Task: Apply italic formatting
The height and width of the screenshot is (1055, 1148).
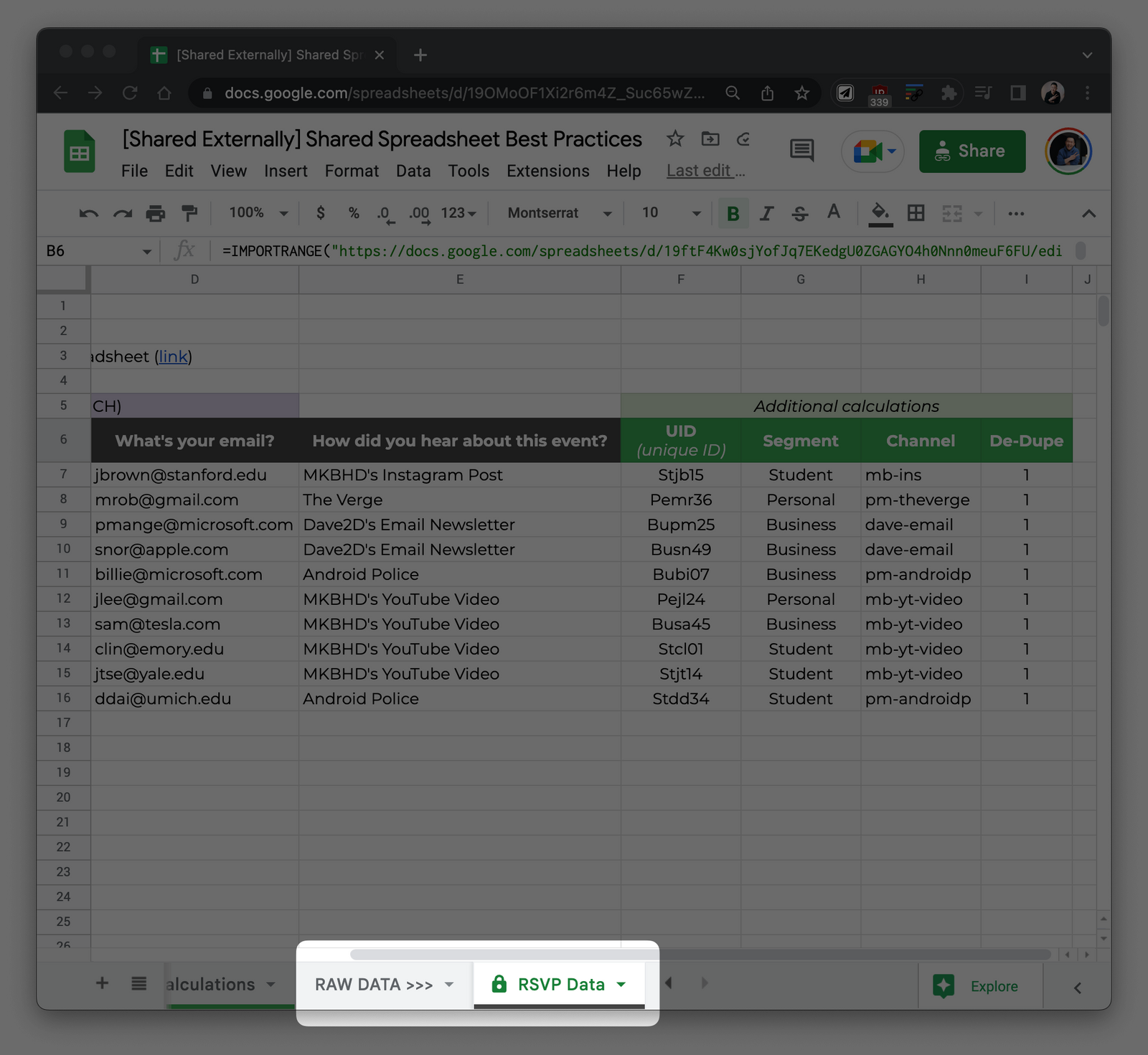Action: [766, 213]
